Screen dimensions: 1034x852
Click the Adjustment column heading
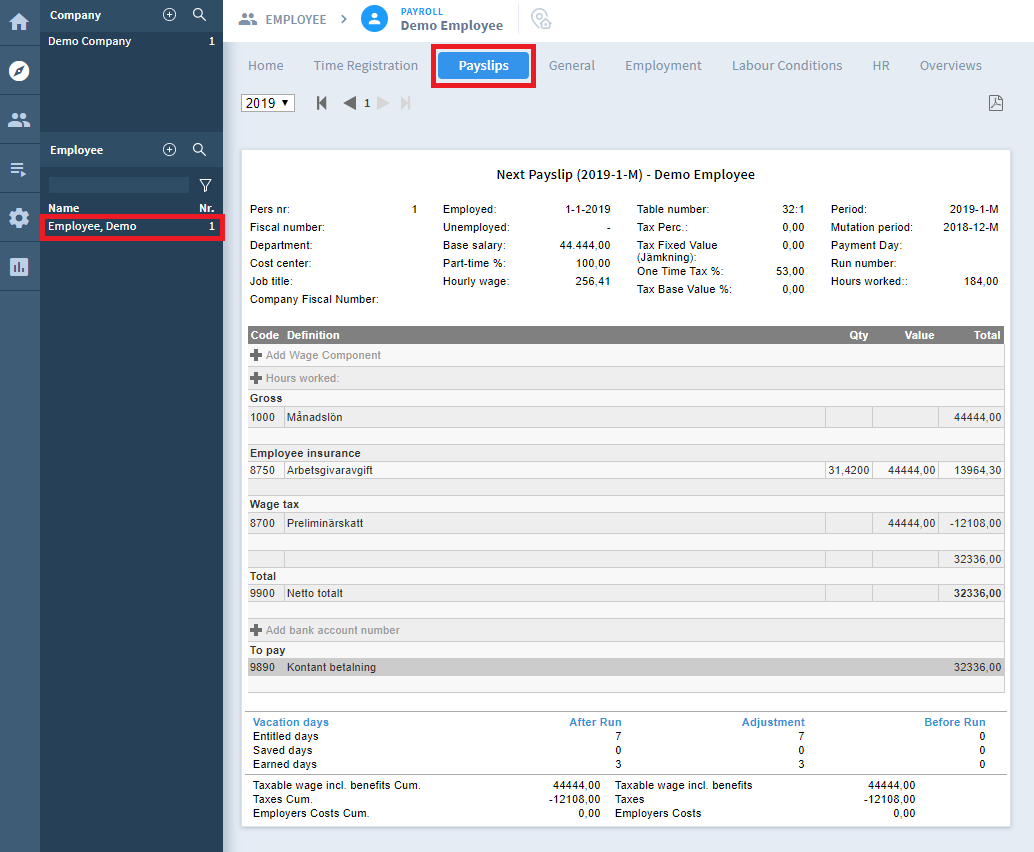(773, 722)
